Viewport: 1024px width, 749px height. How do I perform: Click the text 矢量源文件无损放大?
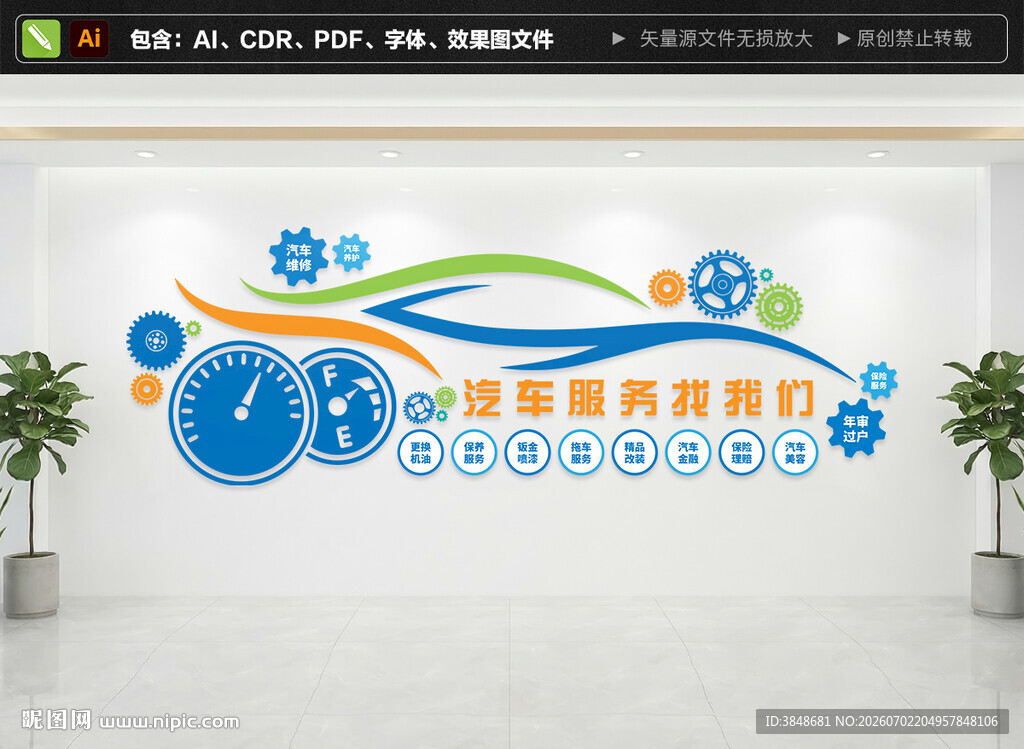[x=726, y=39]
